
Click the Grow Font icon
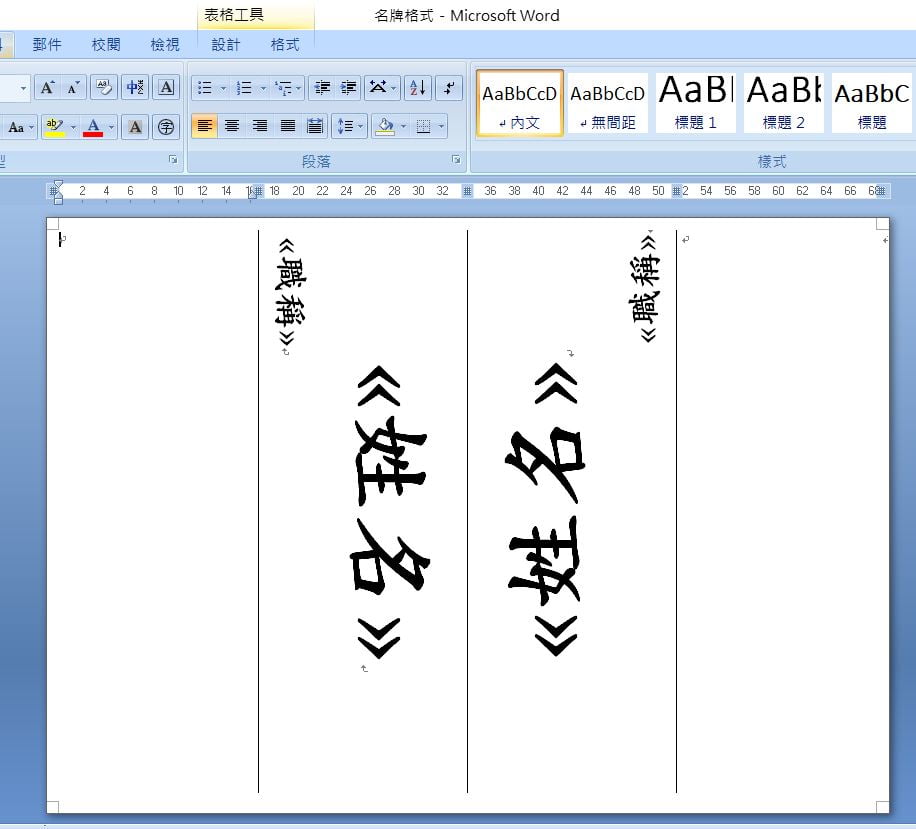[47, 88]
